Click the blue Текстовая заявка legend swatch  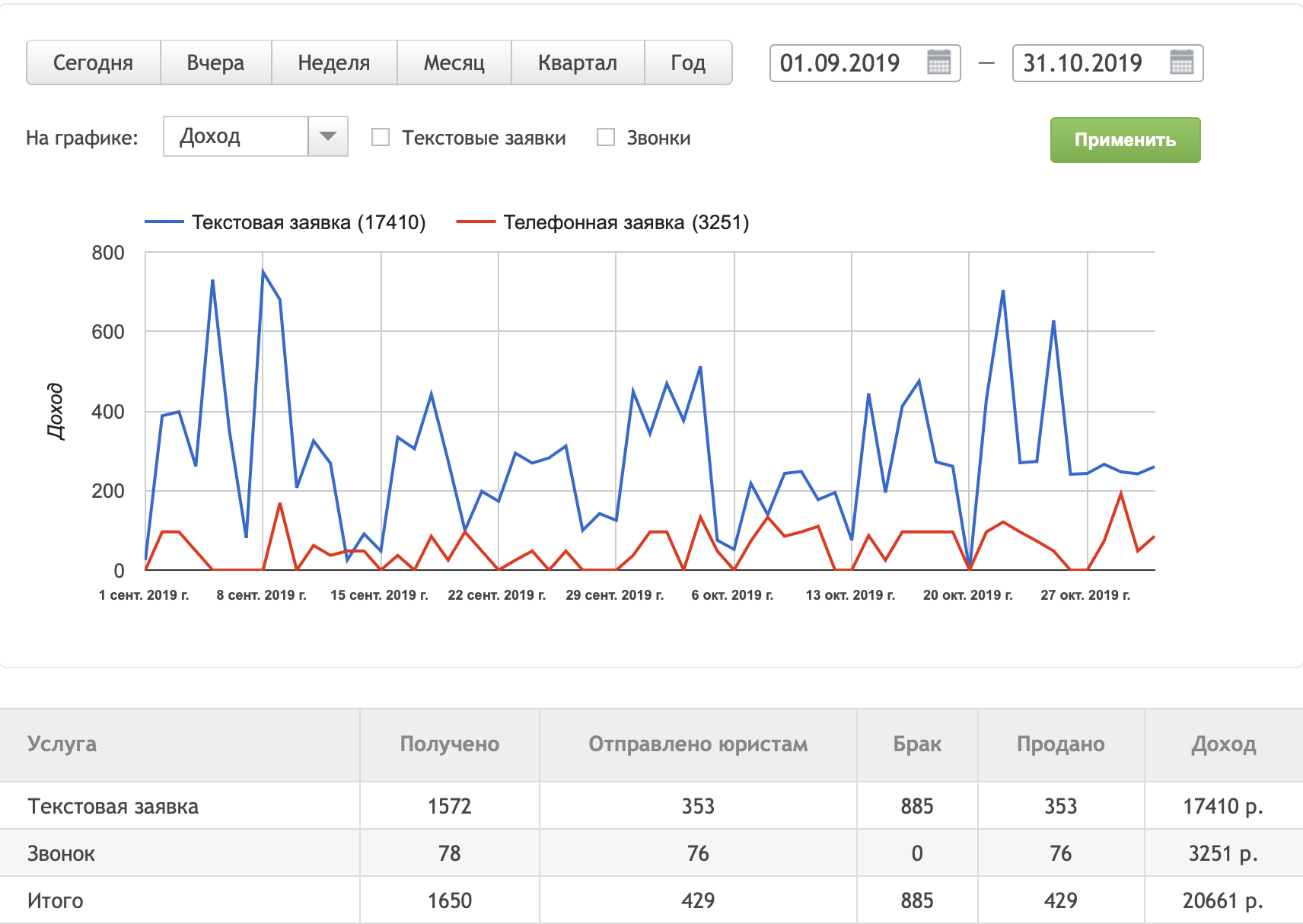pyautogui.click(x=164, y=222)
